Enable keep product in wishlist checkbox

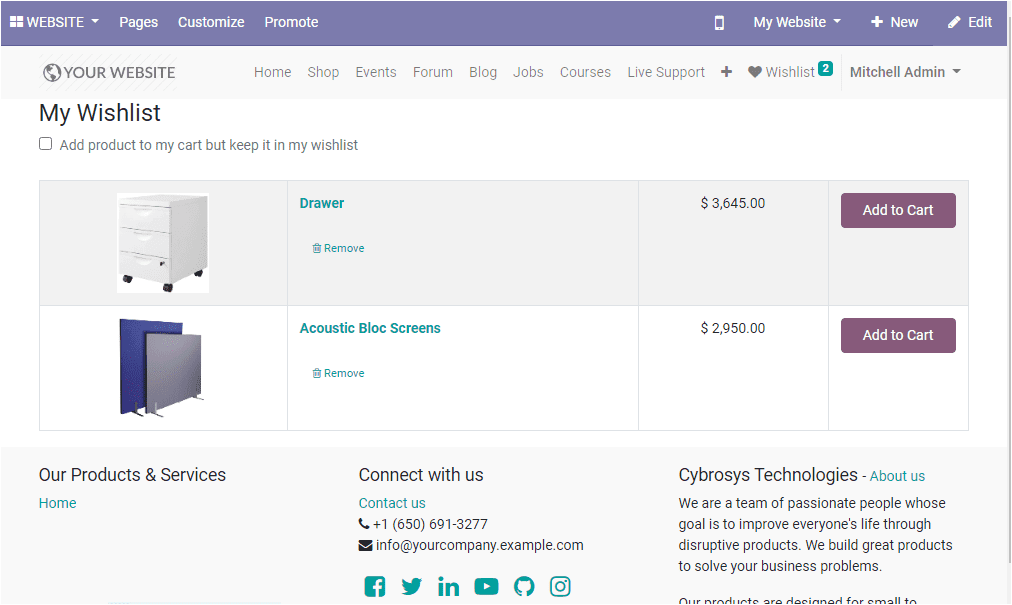(x=45, y=144)
